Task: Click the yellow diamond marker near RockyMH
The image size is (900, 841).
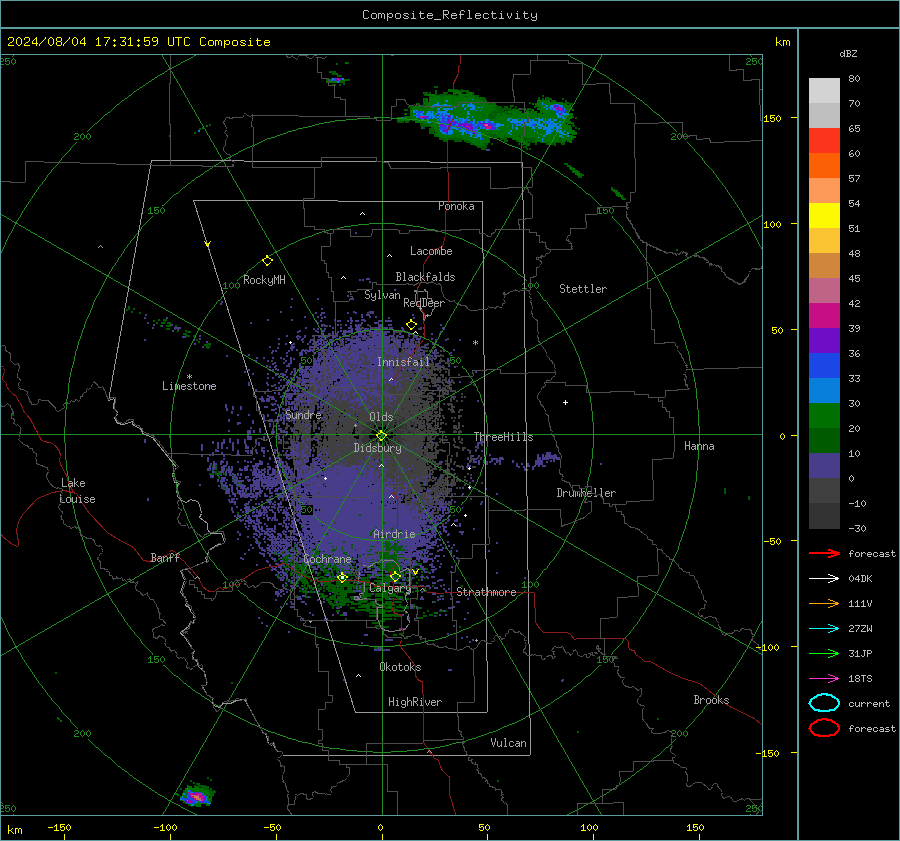Action: pyautogui.click(x=267, y=261)
